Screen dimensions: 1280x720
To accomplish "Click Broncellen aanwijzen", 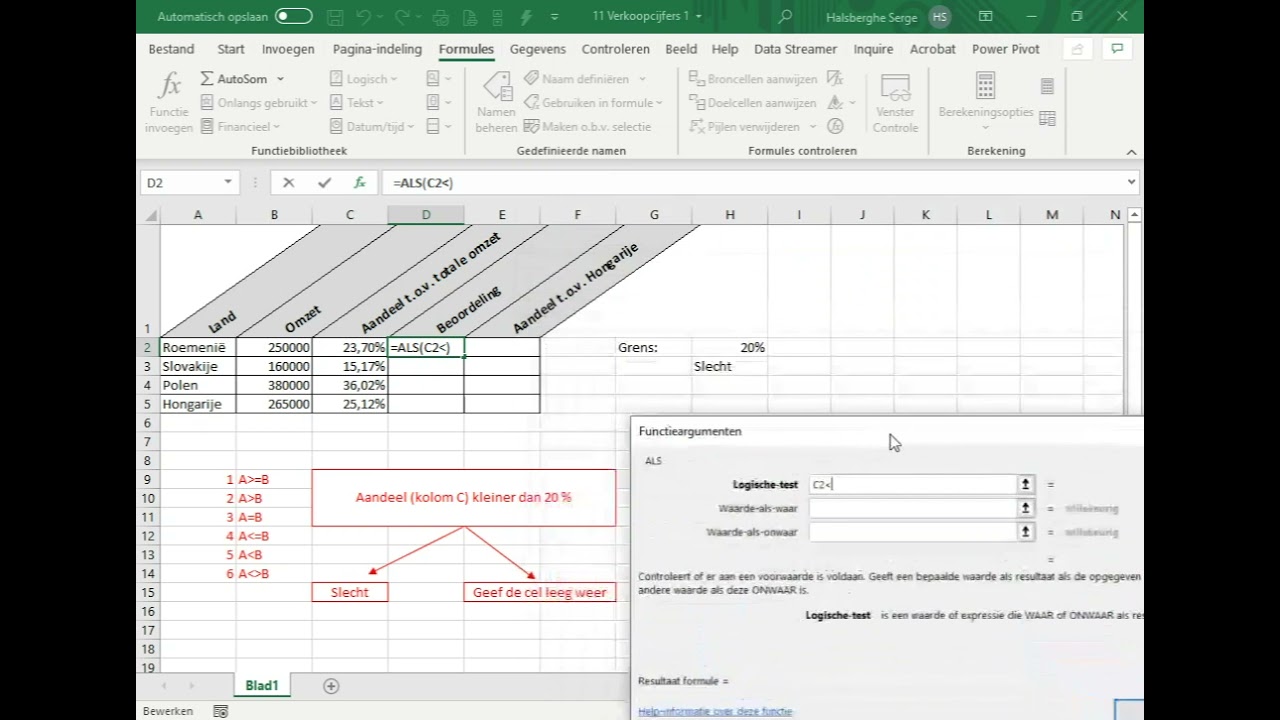I will pos(752,79).
